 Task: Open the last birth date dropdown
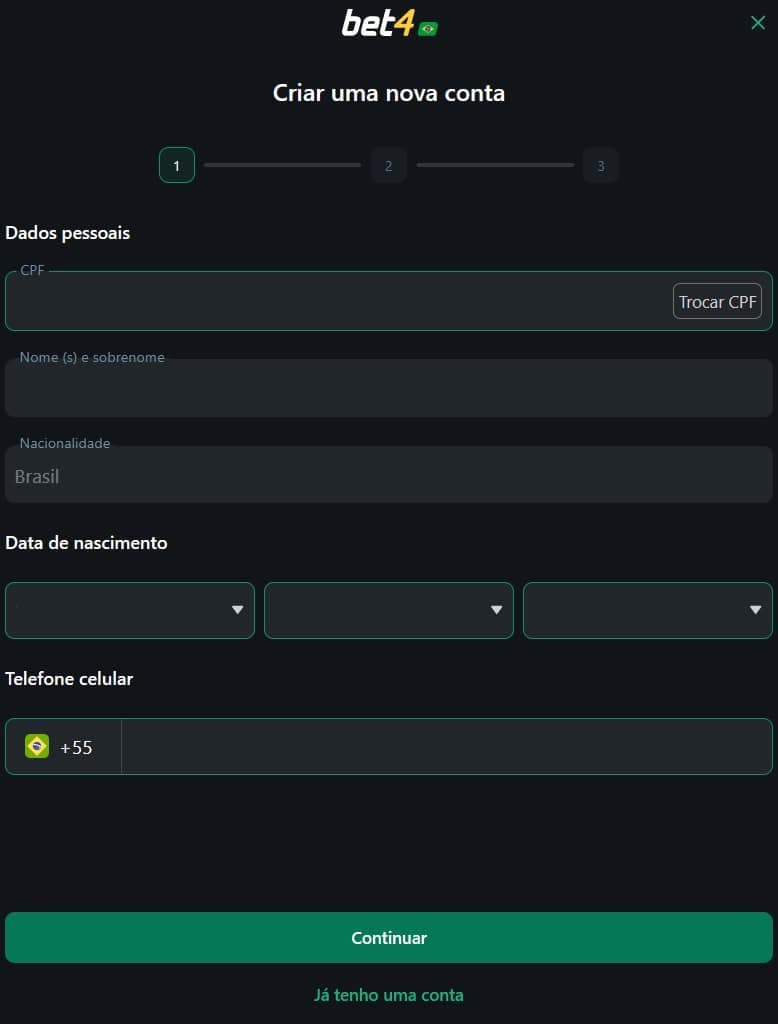click(x=647, y=610)
